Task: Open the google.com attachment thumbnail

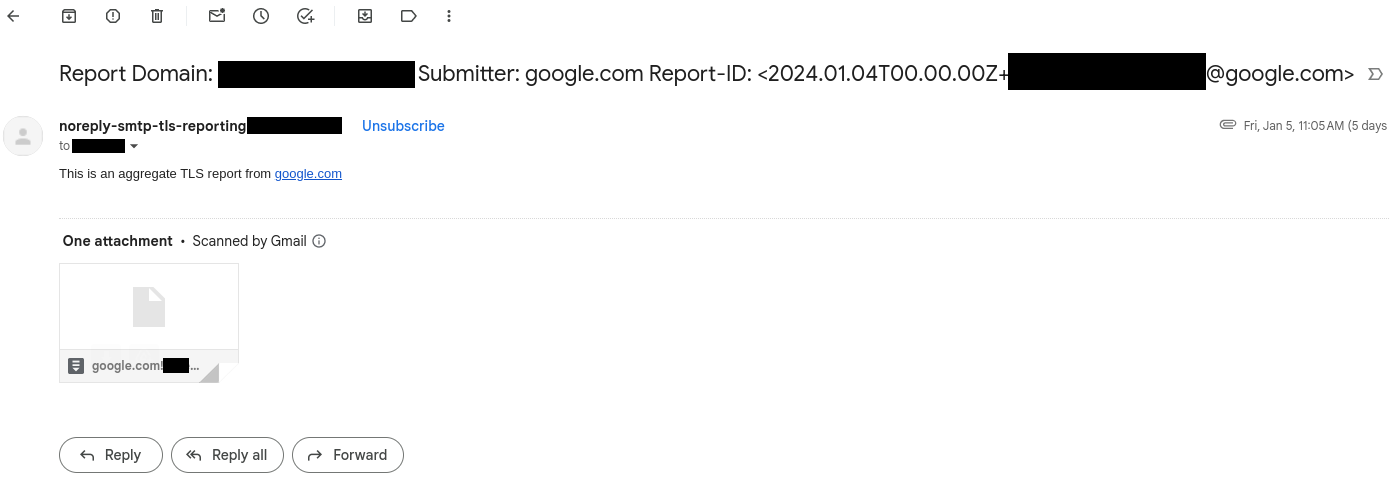Action: point(149,322)
